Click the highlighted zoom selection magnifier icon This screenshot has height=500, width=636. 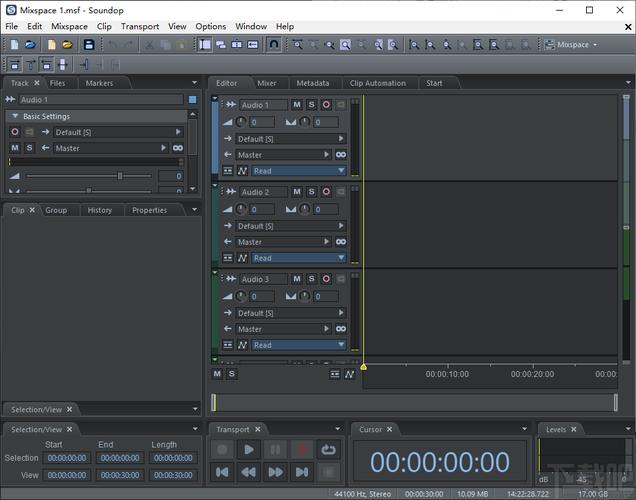point(345,45)
